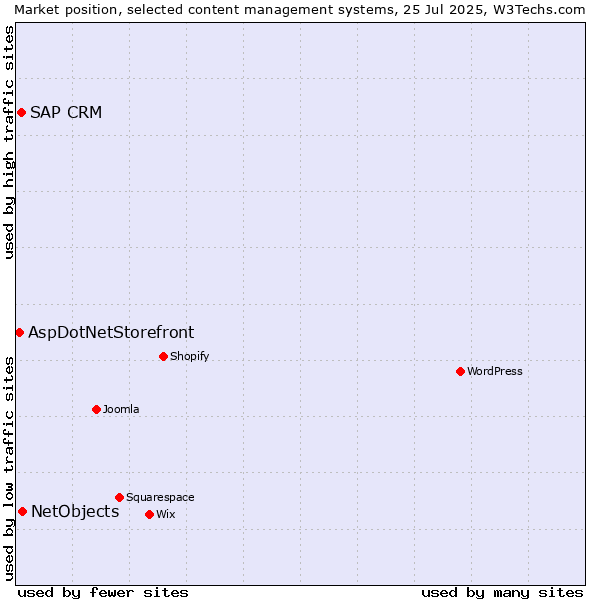
Task: Click the red Squarespace data point
Action: pyautogui.click(x=119, y=497)
